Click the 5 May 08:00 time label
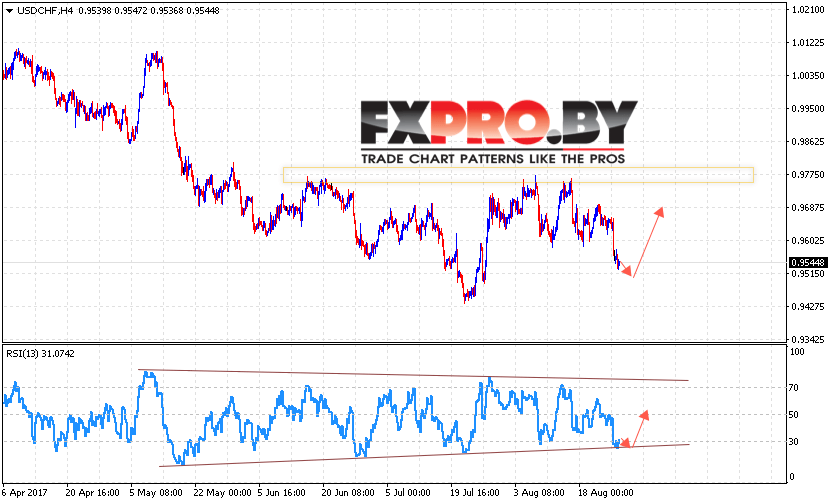Viewport: 829px width, 504px height. [156, 493]
